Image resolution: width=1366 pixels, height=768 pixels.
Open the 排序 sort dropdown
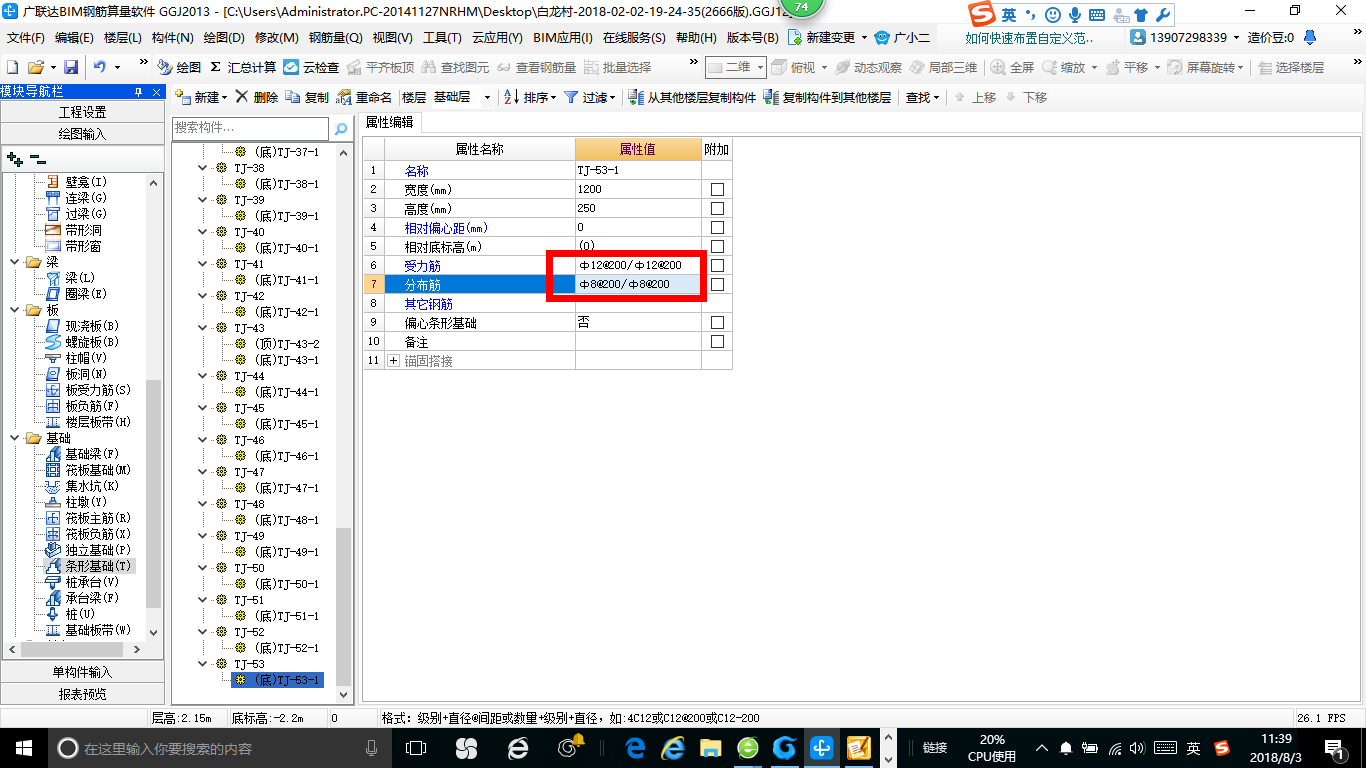(553, 97)
